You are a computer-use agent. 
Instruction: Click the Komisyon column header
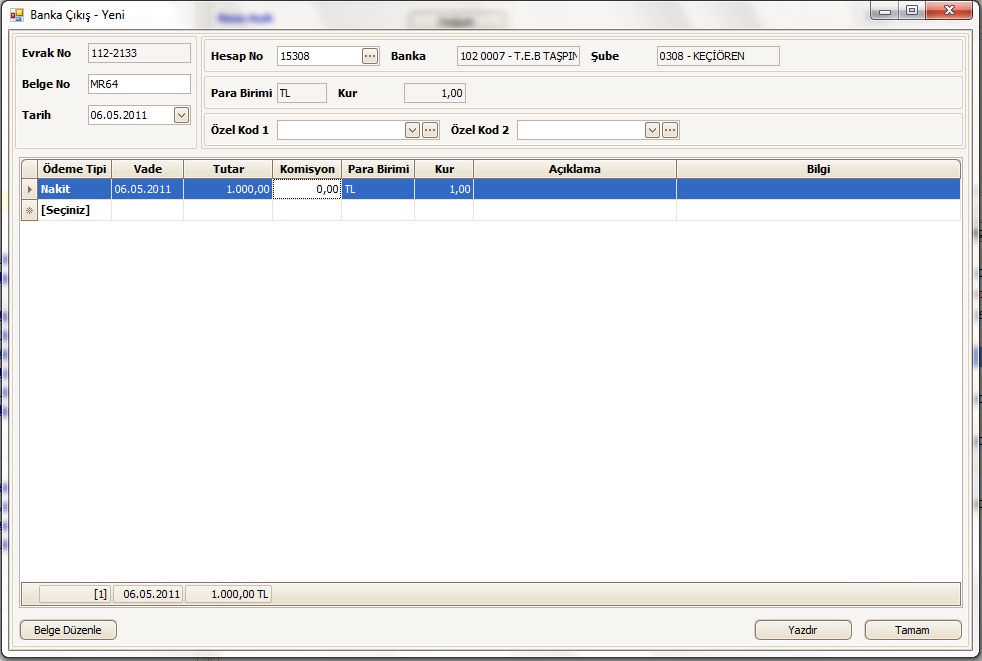[x=307, y=169]
